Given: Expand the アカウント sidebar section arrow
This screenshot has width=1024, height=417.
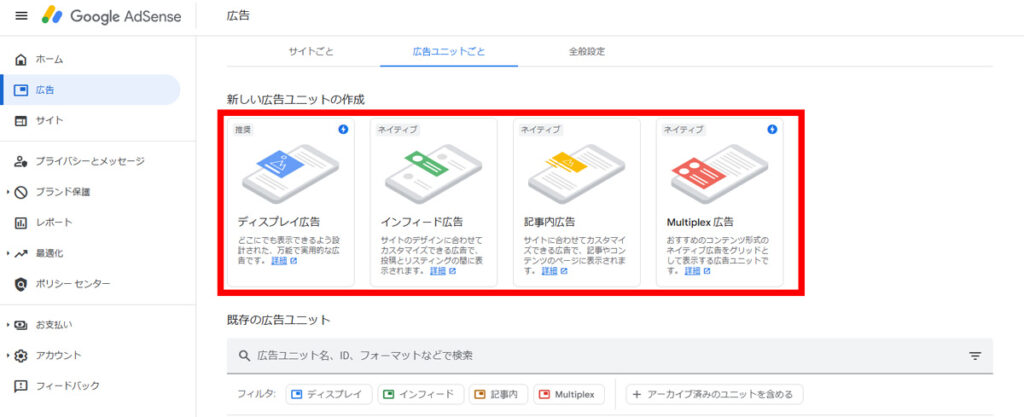Looking at the screenshot, I should [x=7, y=356].
